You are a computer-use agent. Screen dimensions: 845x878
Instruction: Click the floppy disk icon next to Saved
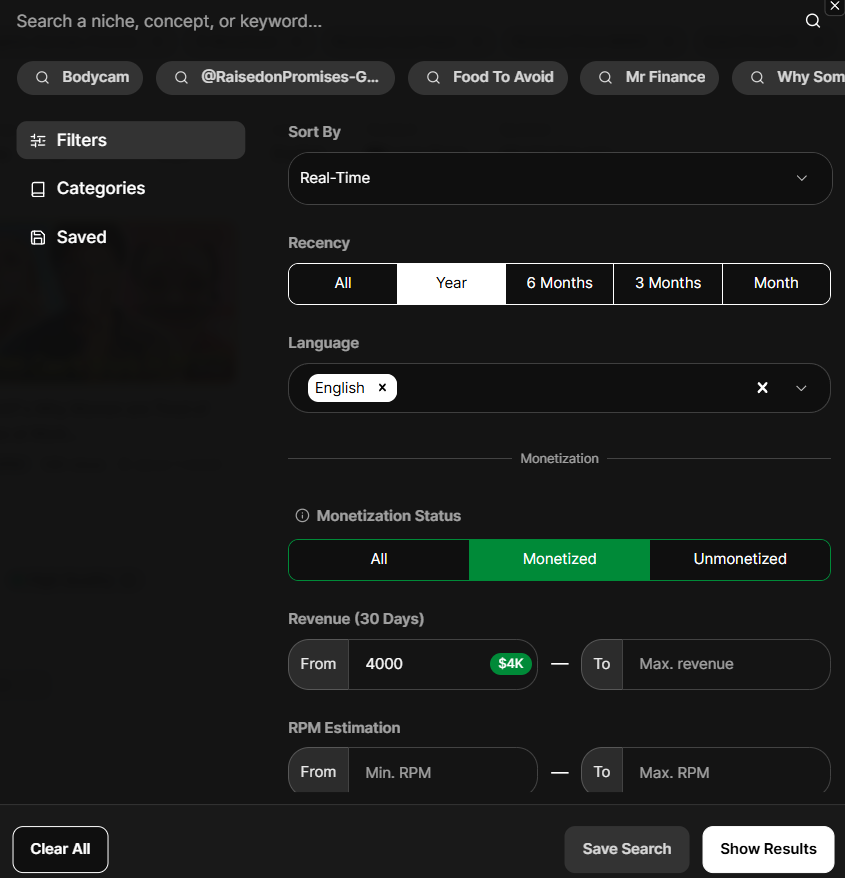click(x=38, y=237)
